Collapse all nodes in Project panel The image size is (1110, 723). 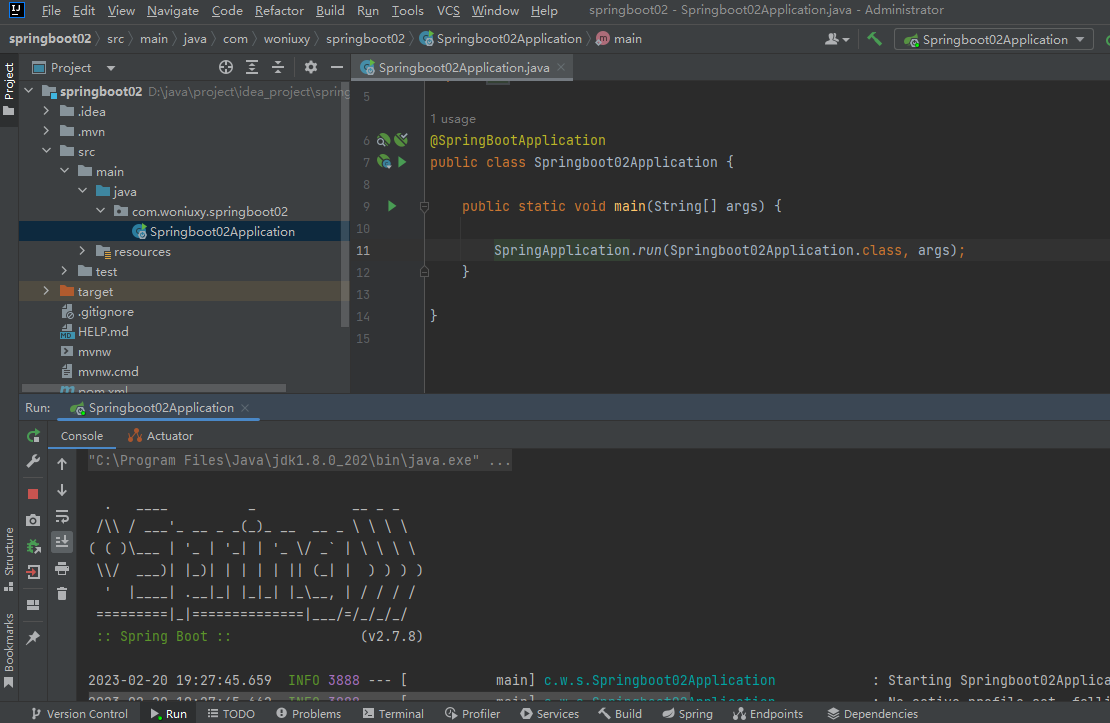point(278,67)
